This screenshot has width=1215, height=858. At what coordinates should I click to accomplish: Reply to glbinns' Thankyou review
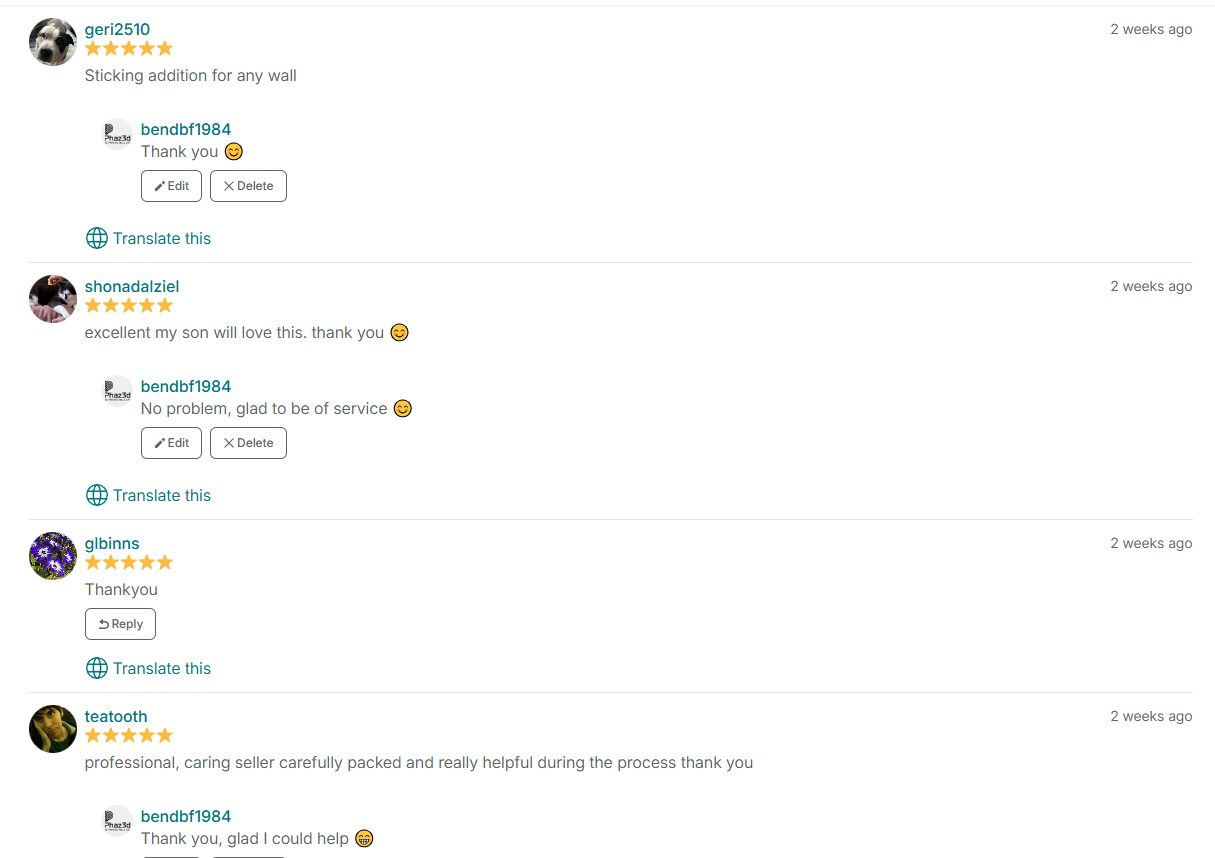(120, 624)
